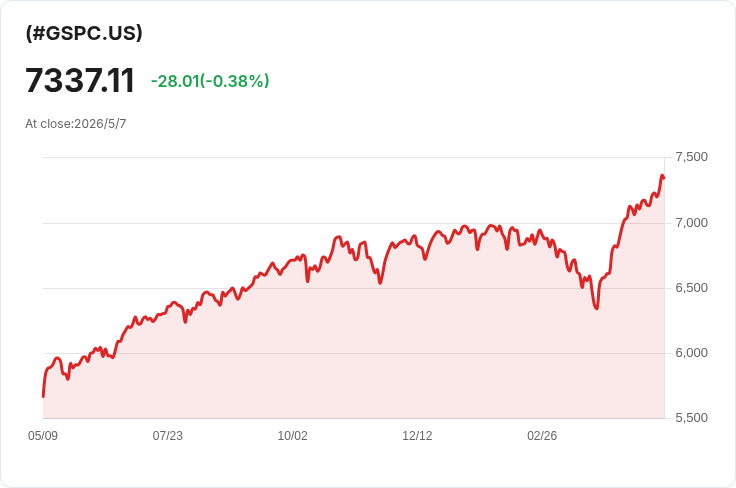Select the 10/02 date on x-axis
Screen dimensions: 736x488
coord(292,436)
